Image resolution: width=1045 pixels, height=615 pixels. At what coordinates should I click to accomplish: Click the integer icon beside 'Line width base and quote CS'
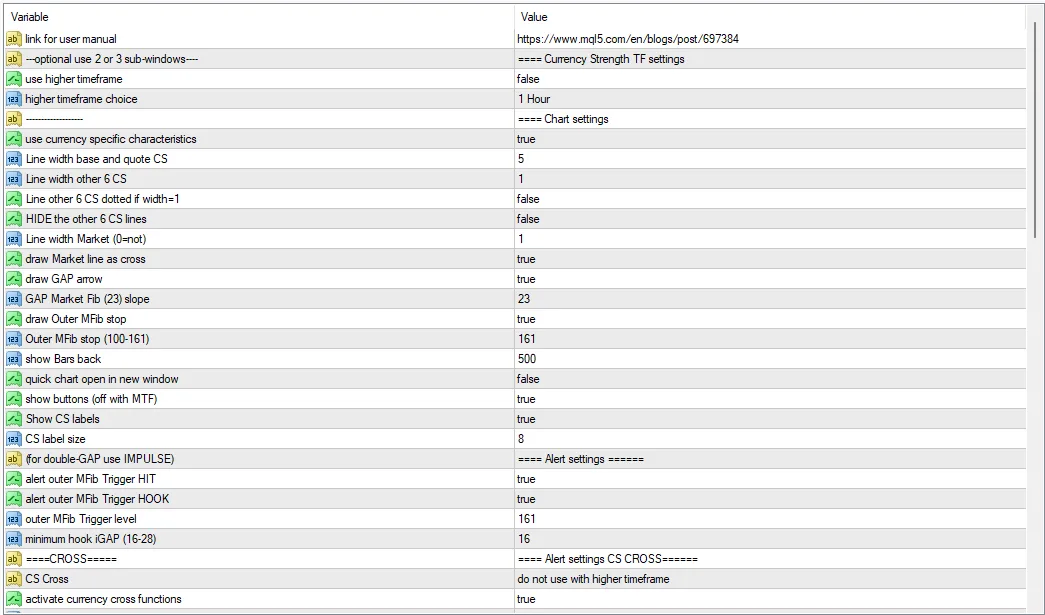coord(14,159)
